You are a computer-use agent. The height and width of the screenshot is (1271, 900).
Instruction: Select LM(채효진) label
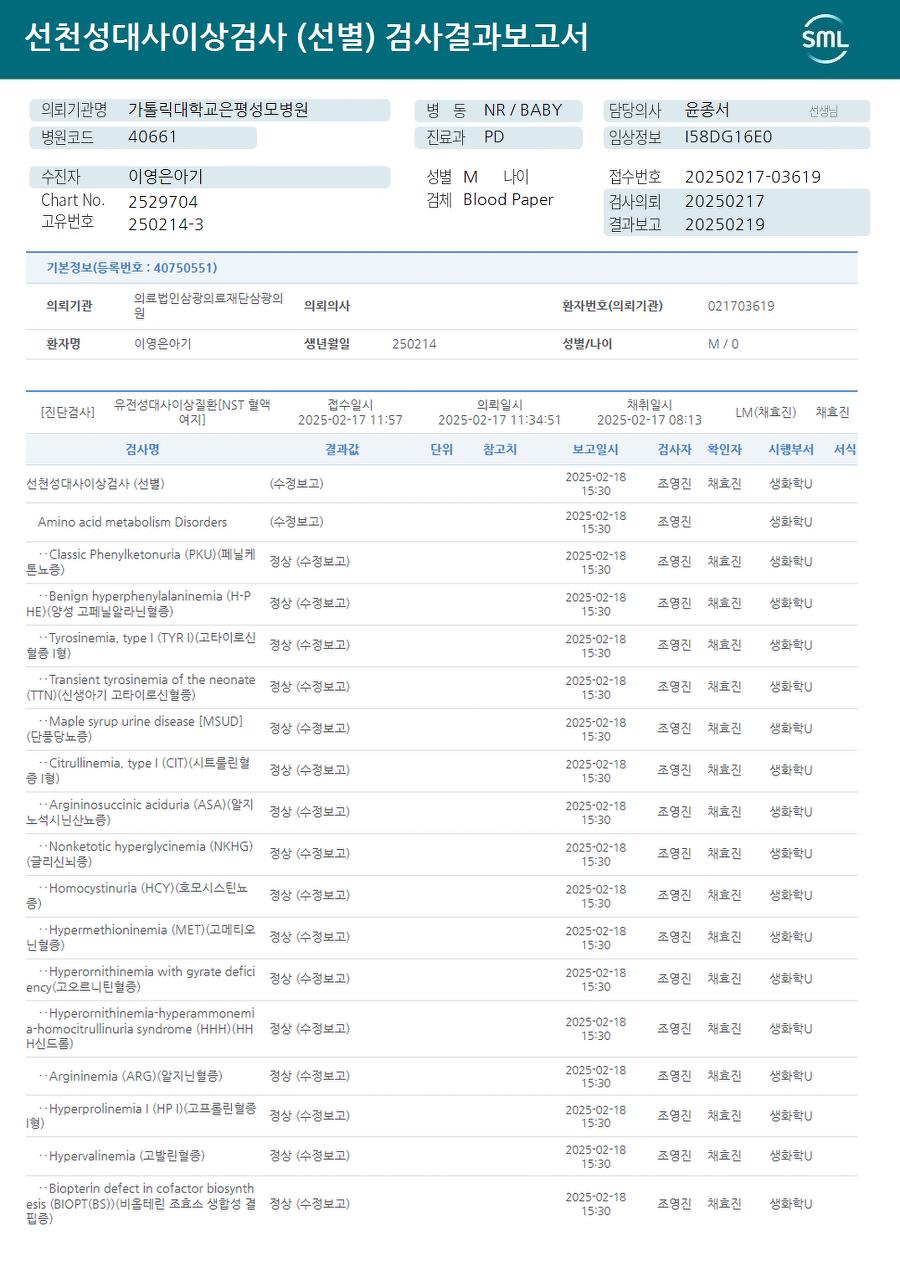tap(766, 412)
